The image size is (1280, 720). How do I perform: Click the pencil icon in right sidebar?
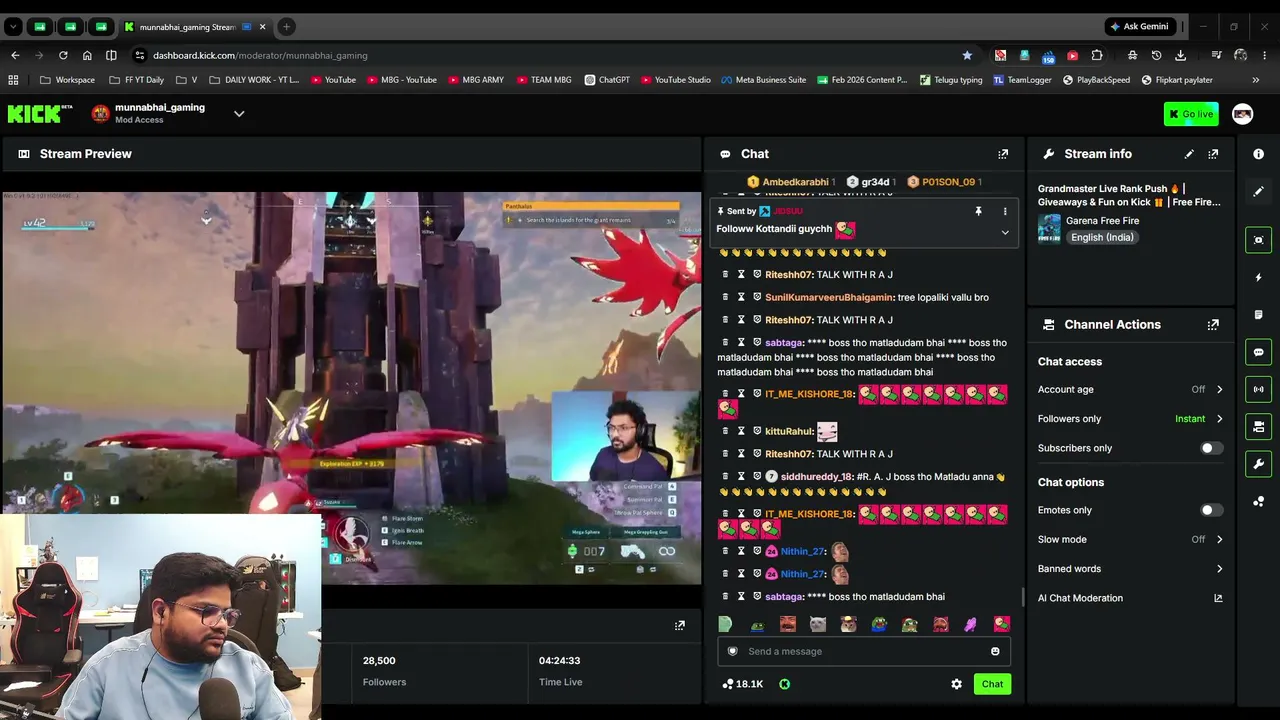[x=1259, y=191]
